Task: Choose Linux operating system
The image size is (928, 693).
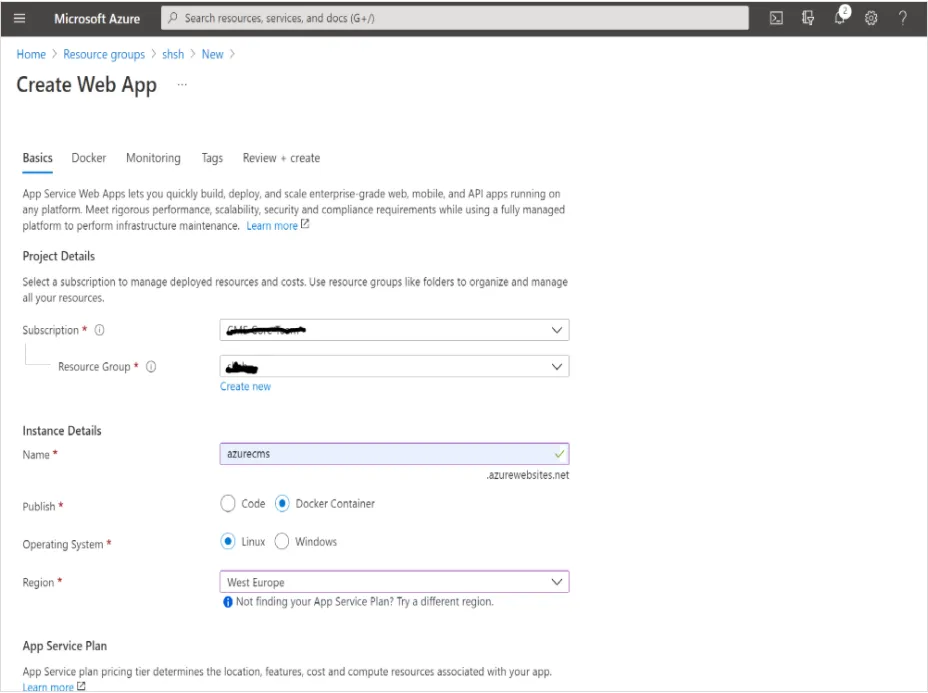Action: pyautogui.click(x=228, y=541)
